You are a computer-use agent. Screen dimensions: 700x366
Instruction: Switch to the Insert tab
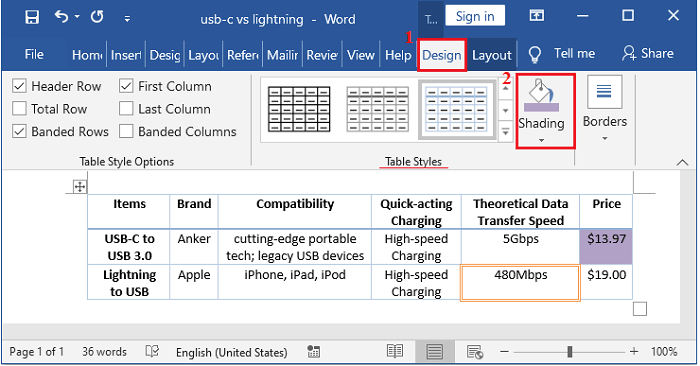(x=126, y=55)
